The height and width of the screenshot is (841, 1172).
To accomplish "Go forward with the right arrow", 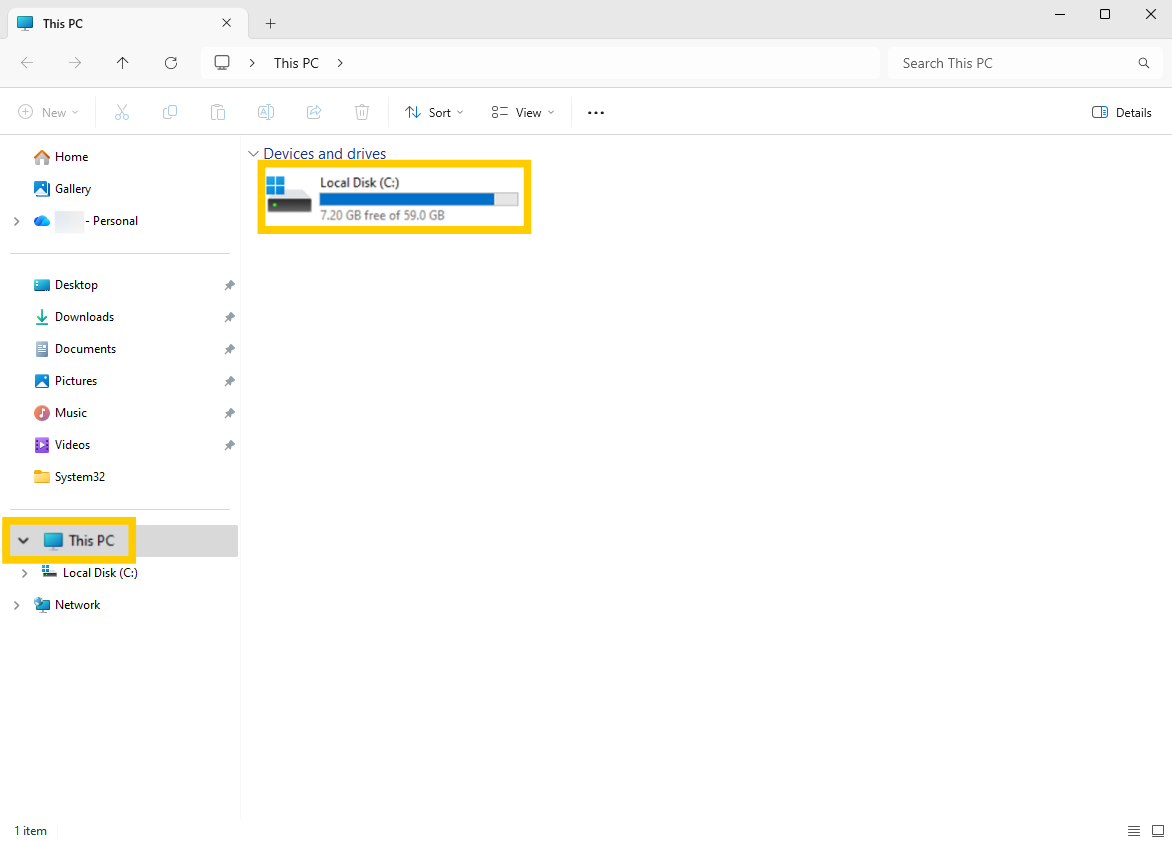I will click(75, 63).
